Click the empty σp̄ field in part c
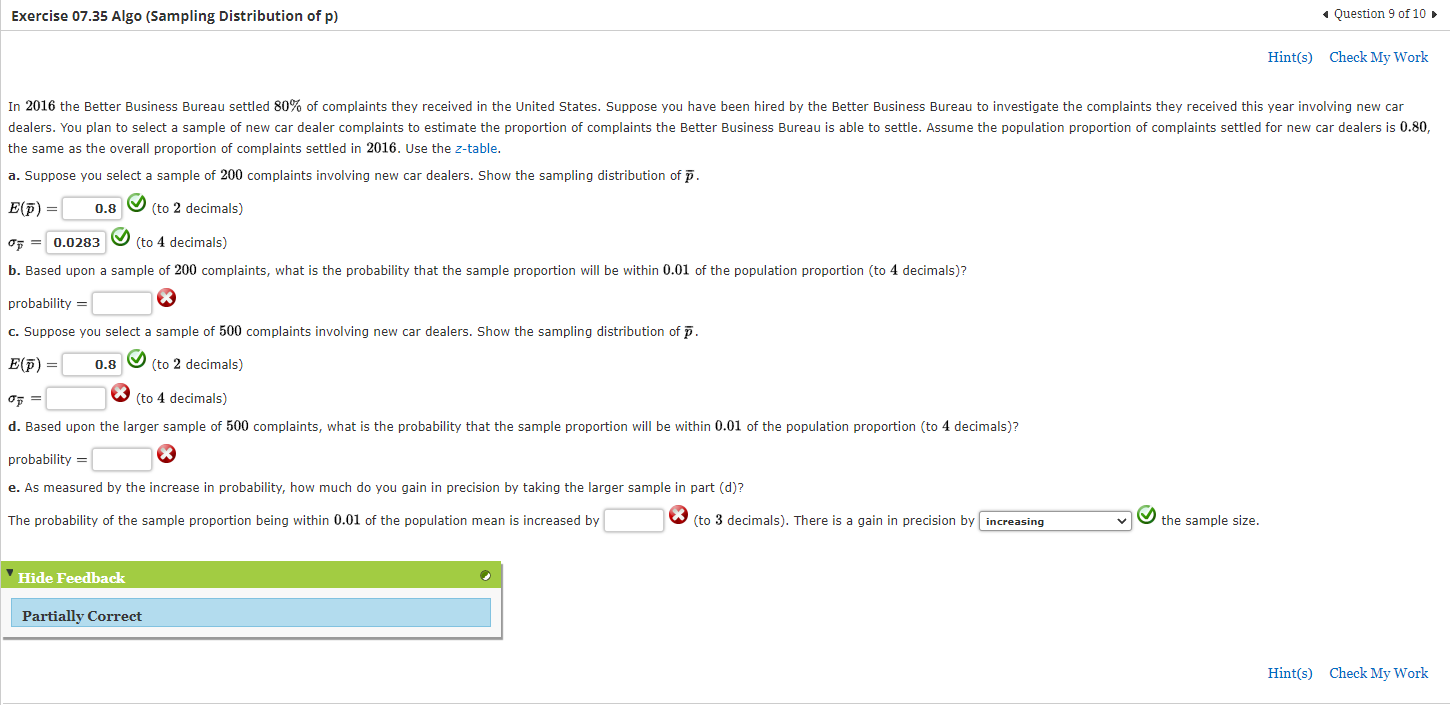The width and height of the screenshot is (1450, 705). coord(76,397)
